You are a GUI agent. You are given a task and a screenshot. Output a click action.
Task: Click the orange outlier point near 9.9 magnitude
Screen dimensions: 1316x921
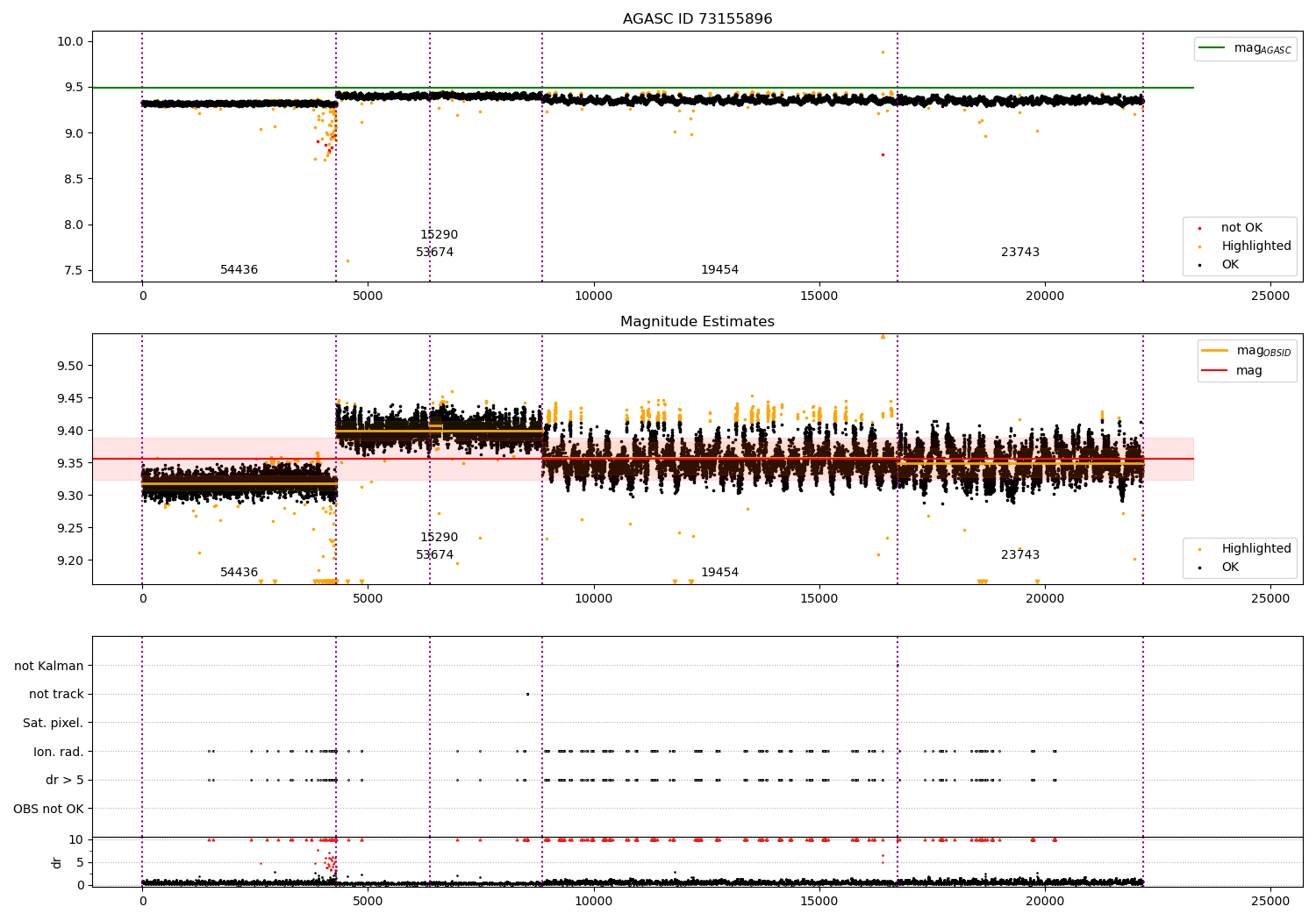883,52
